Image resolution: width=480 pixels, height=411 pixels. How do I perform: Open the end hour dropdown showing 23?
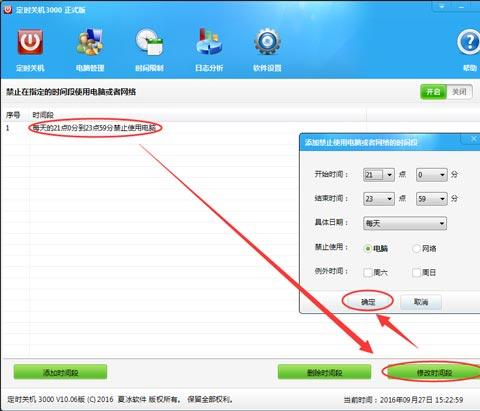pyautogui.click(x=379, y=199)
